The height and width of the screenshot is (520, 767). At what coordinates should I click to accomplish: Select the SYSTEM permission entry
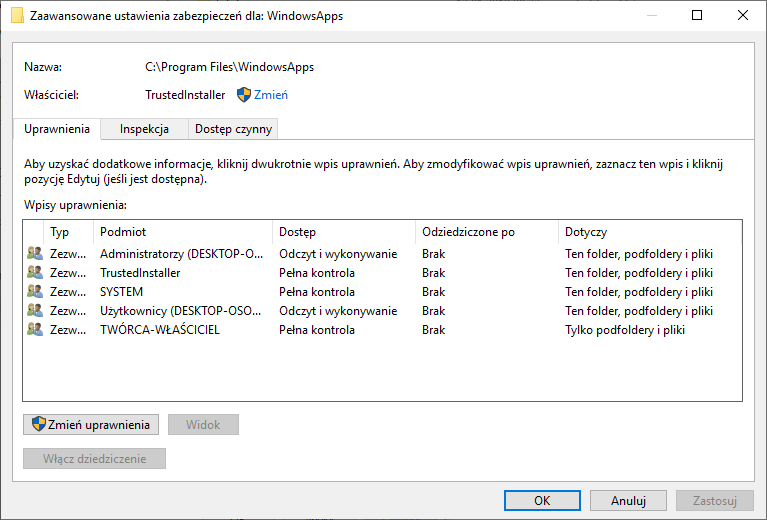[x=383, y=292]
